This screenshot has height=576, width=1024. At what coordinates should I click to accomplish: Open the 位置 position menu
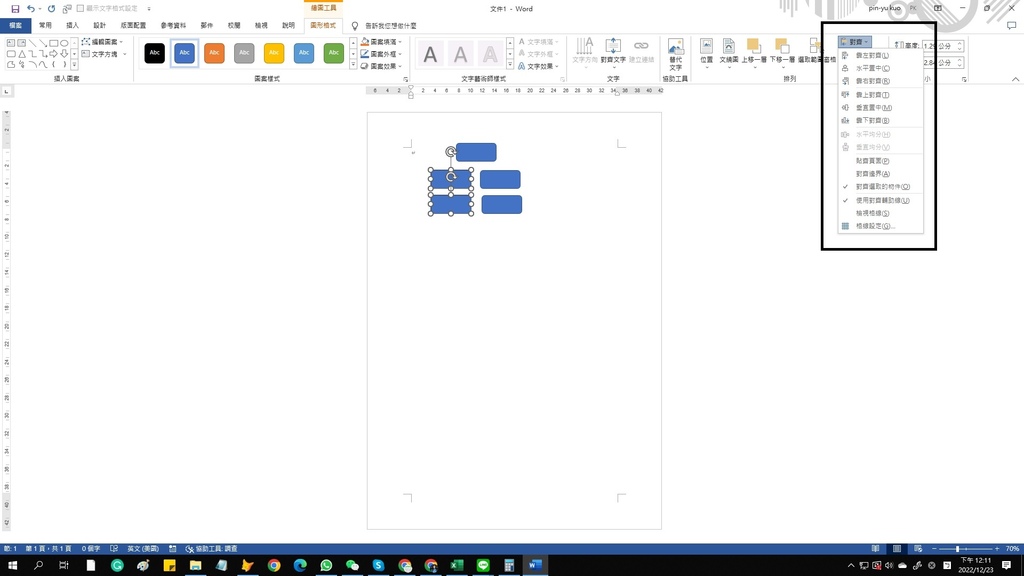tap(706, 52)
